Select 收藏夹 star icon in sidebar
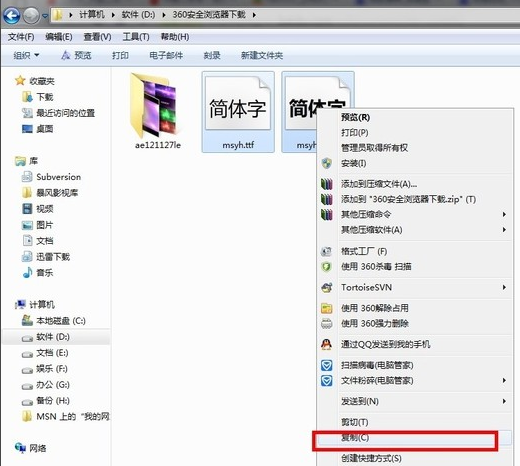520x466 pixels. (x=20, y=80)
